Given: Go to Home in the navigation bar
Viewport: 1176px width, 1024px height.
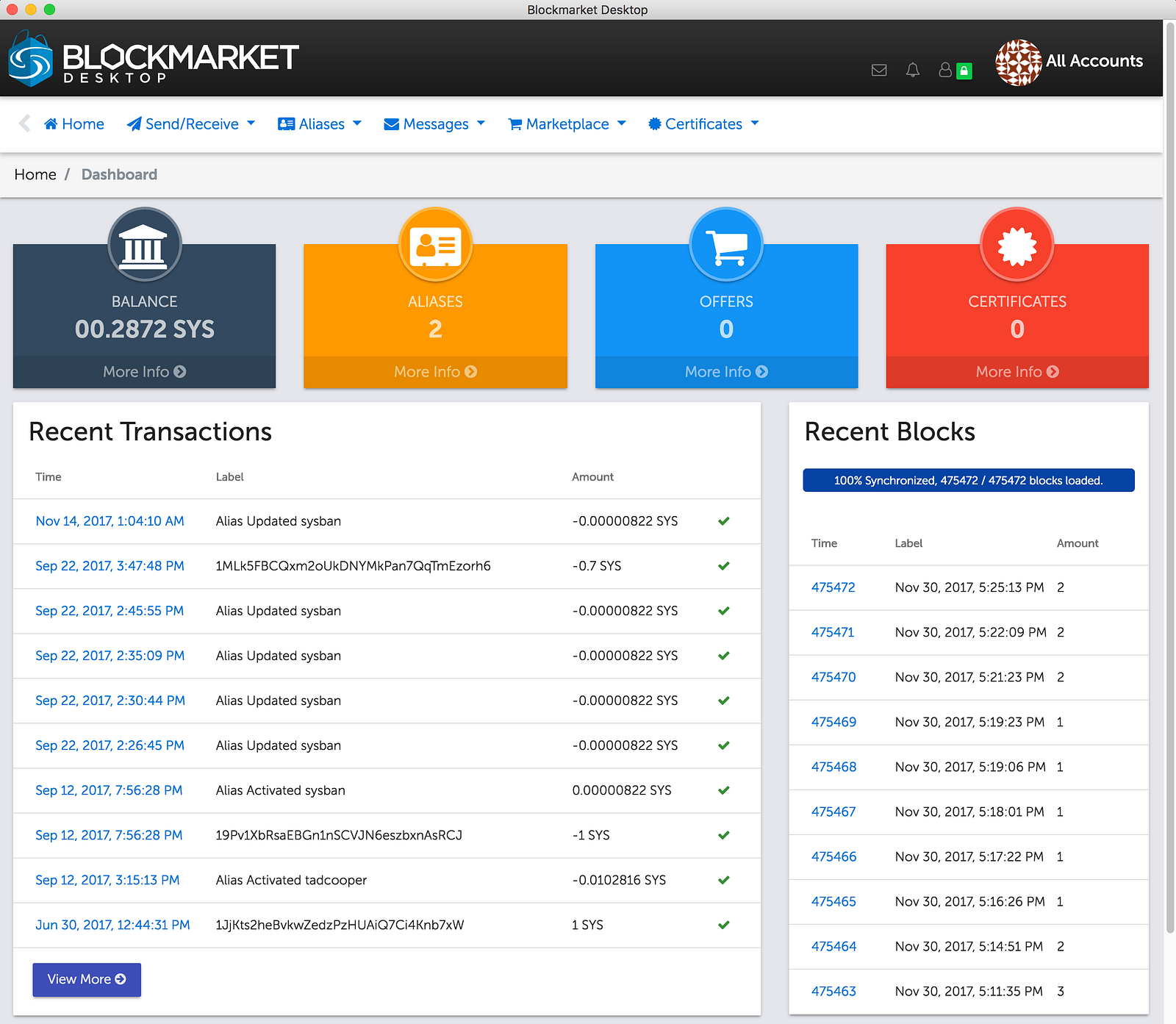Looking at the screenshot, I should pyautogui.click(x=74, y=124).
